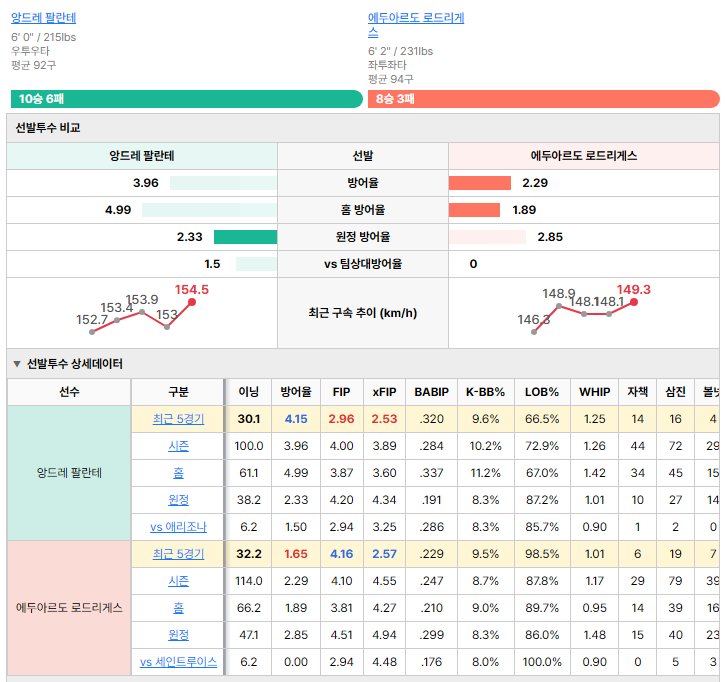The image size is (726, 682).
Task: Click the 구분 column header
Action: click(178, 392)
